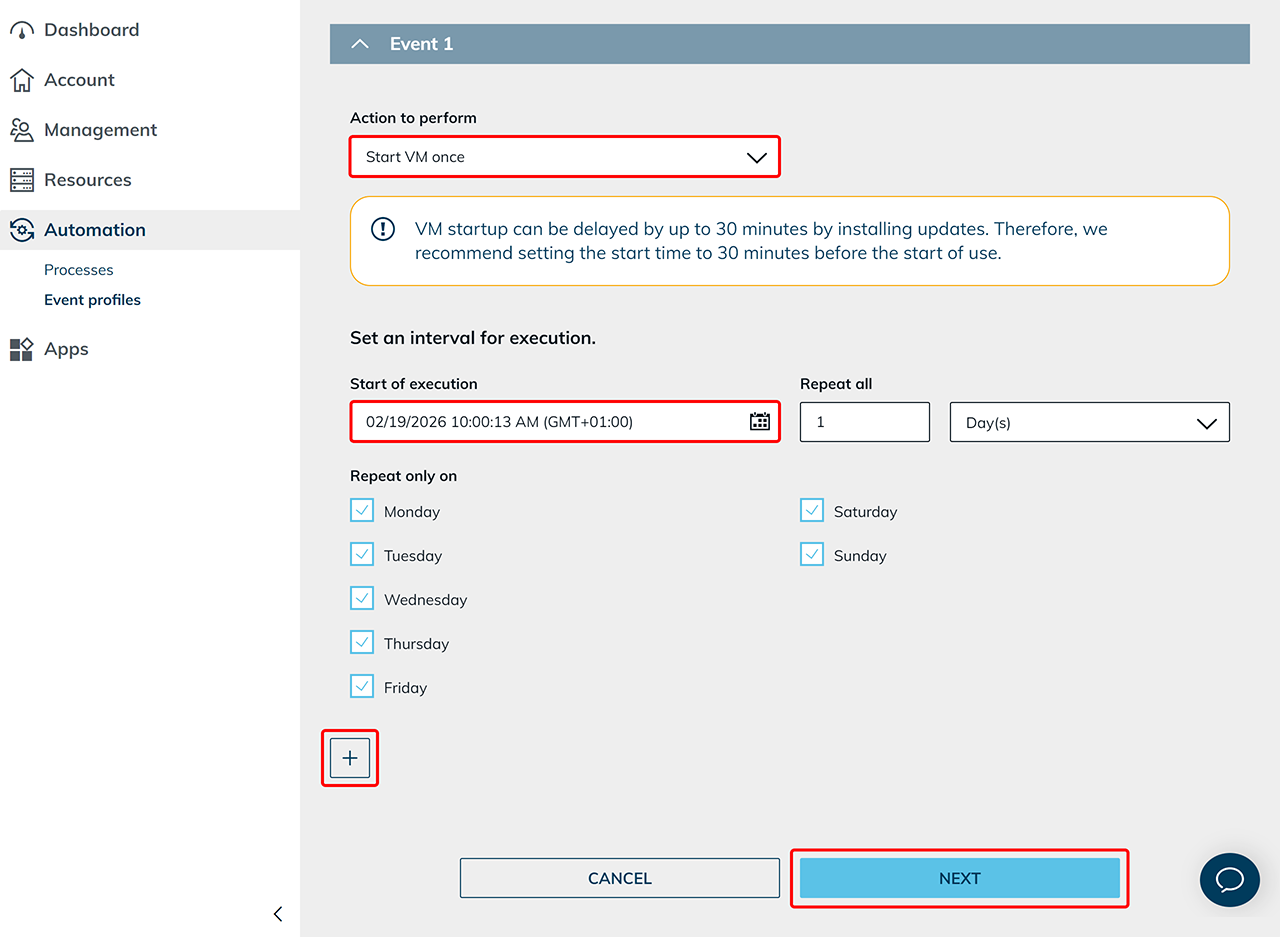This screenshot has height=937, width=1280.
Task: Open the Action to perform dropdown
Action: pyautogui.click(x=564, y=157)
